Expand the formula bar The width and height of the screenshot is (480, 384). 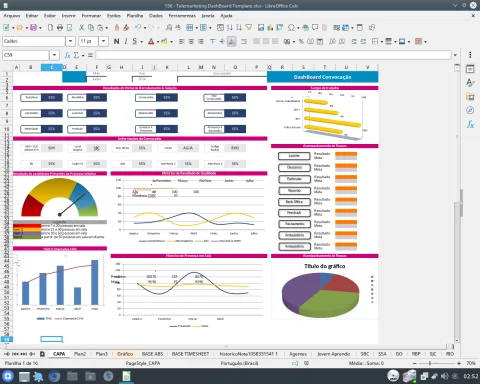coord(455,55)
